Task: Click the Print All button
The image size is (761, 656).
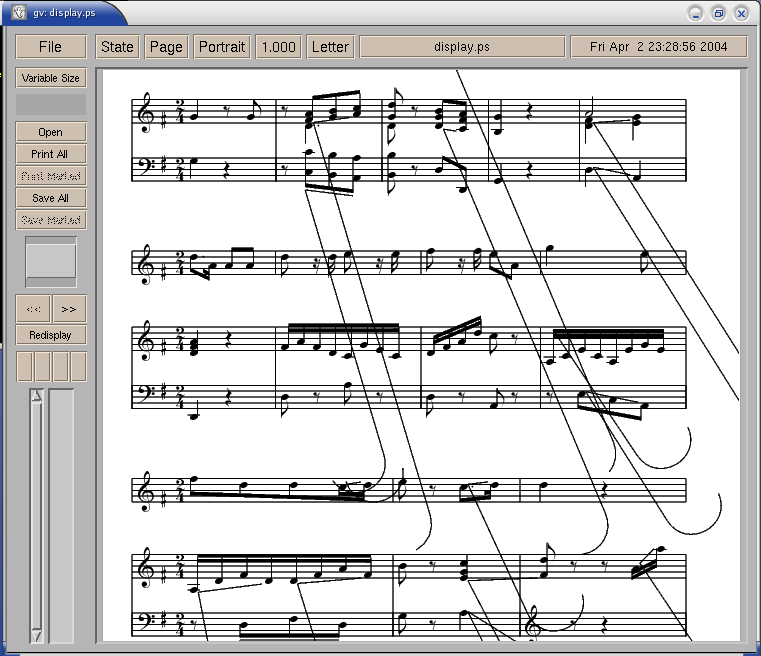Action: [x=50, y=154]
